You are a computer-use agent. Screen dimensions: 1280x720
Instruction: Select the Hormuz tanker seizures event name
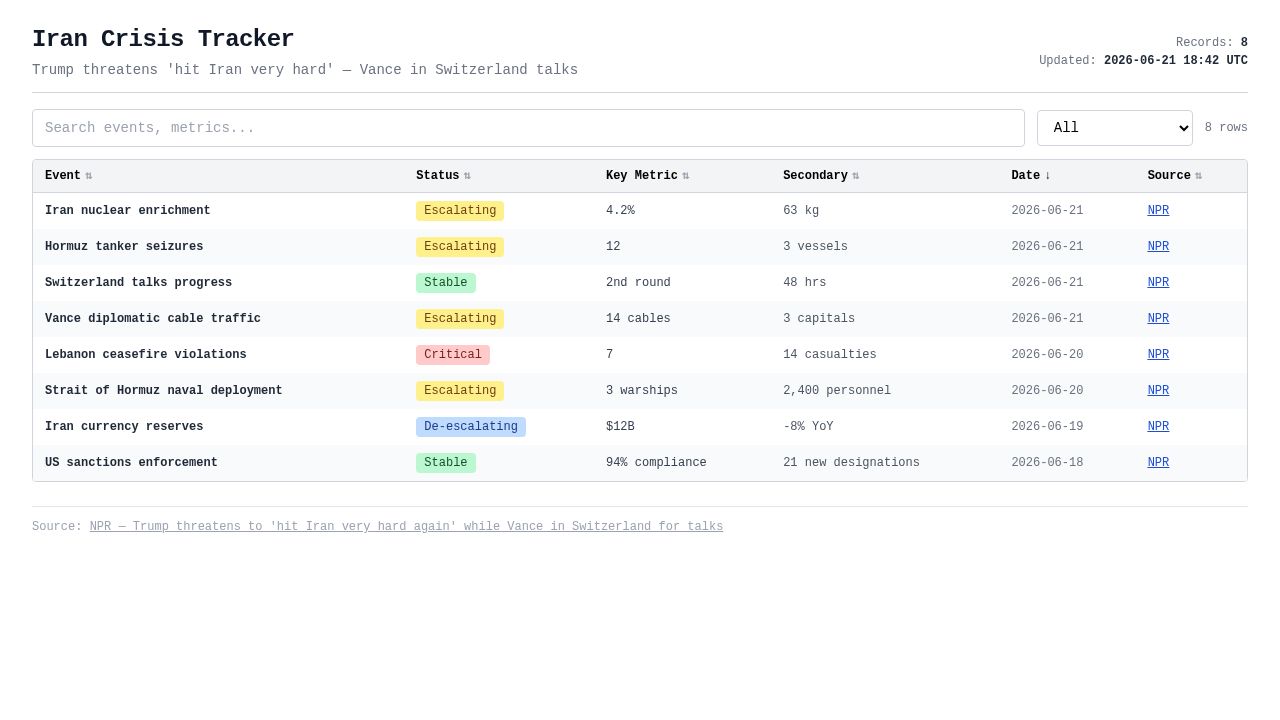pyautogui.click(x=124, y=247)
